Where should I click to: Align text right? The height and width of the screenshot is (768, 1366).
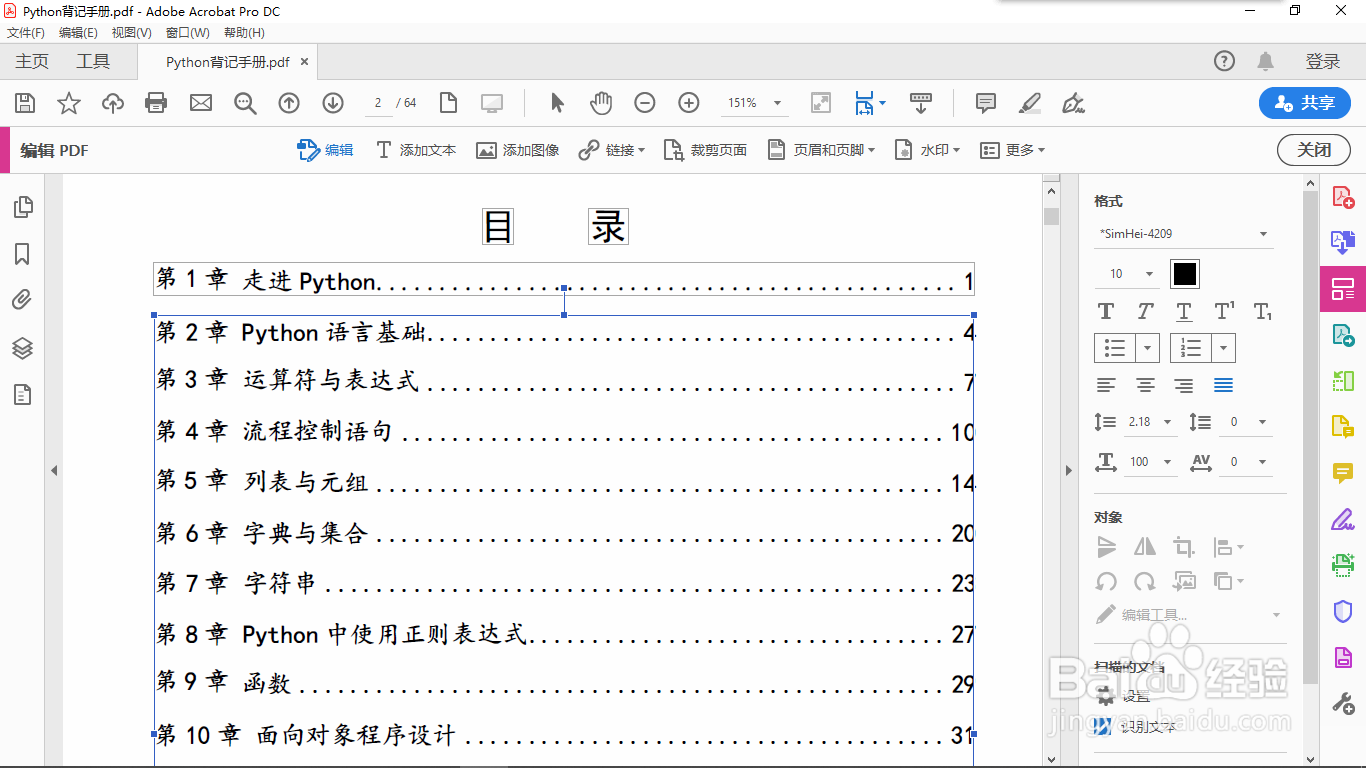(1184, 385)
